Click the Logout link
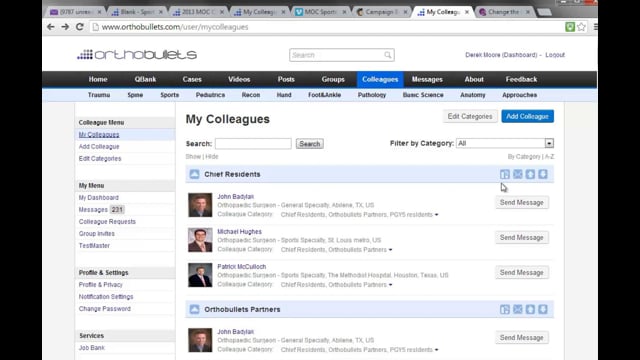The height and width of the screenshot is (360, 640). tap(555, 55)
